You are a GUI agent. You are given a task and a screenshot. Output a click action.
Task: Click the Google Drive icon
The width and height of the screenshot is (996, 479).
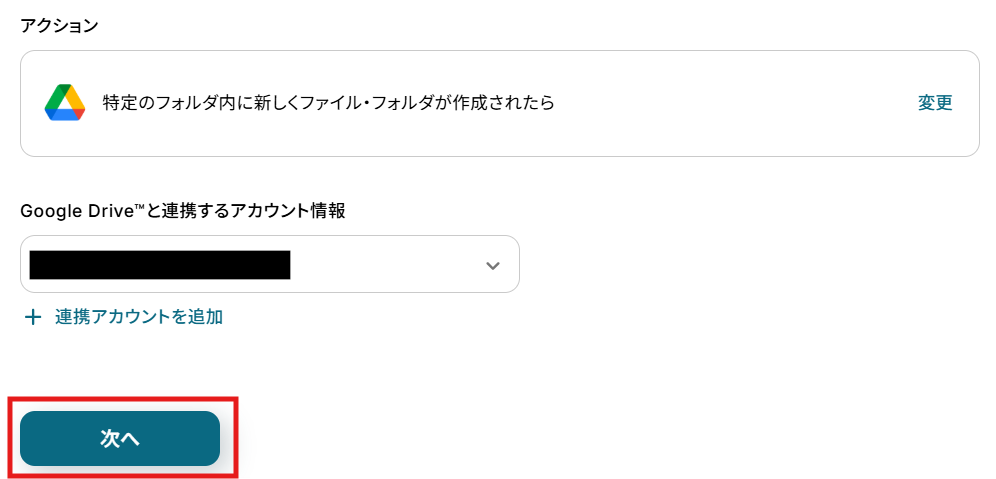[x=64, y=103]
